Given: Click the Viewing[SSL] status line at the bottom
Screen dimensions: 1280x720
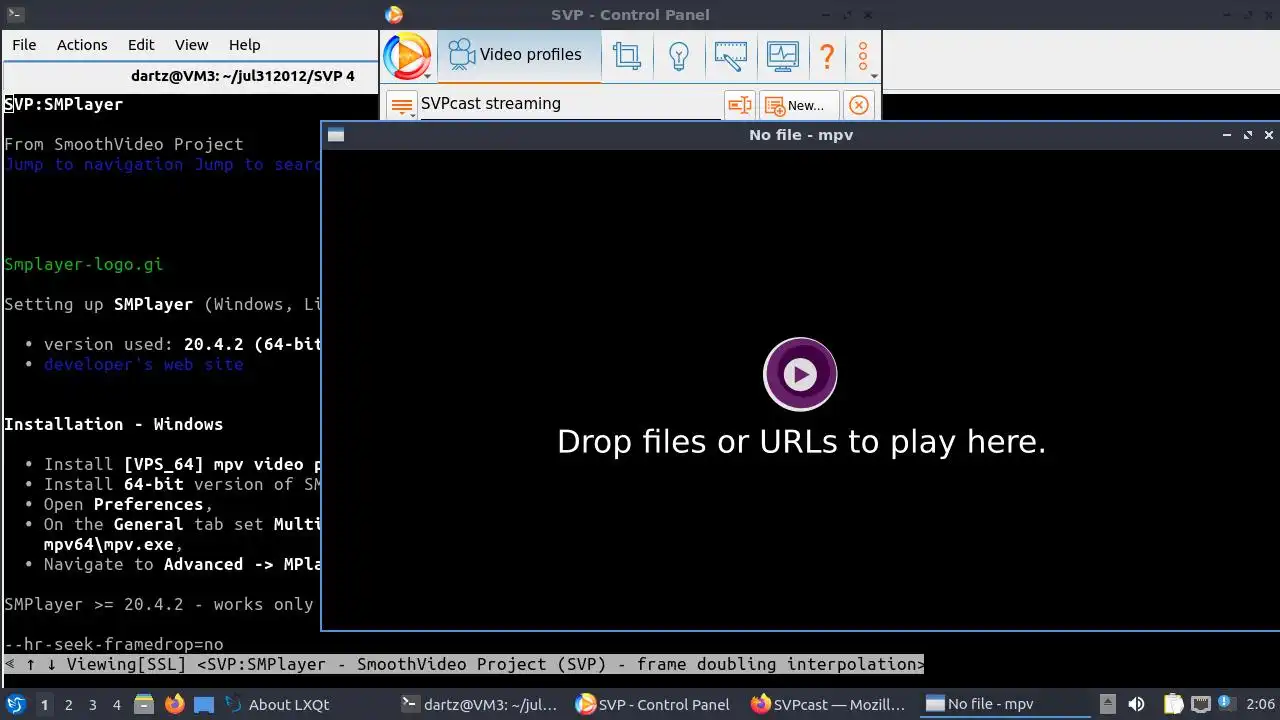Looking at the screenshot, I should point(464,664).
